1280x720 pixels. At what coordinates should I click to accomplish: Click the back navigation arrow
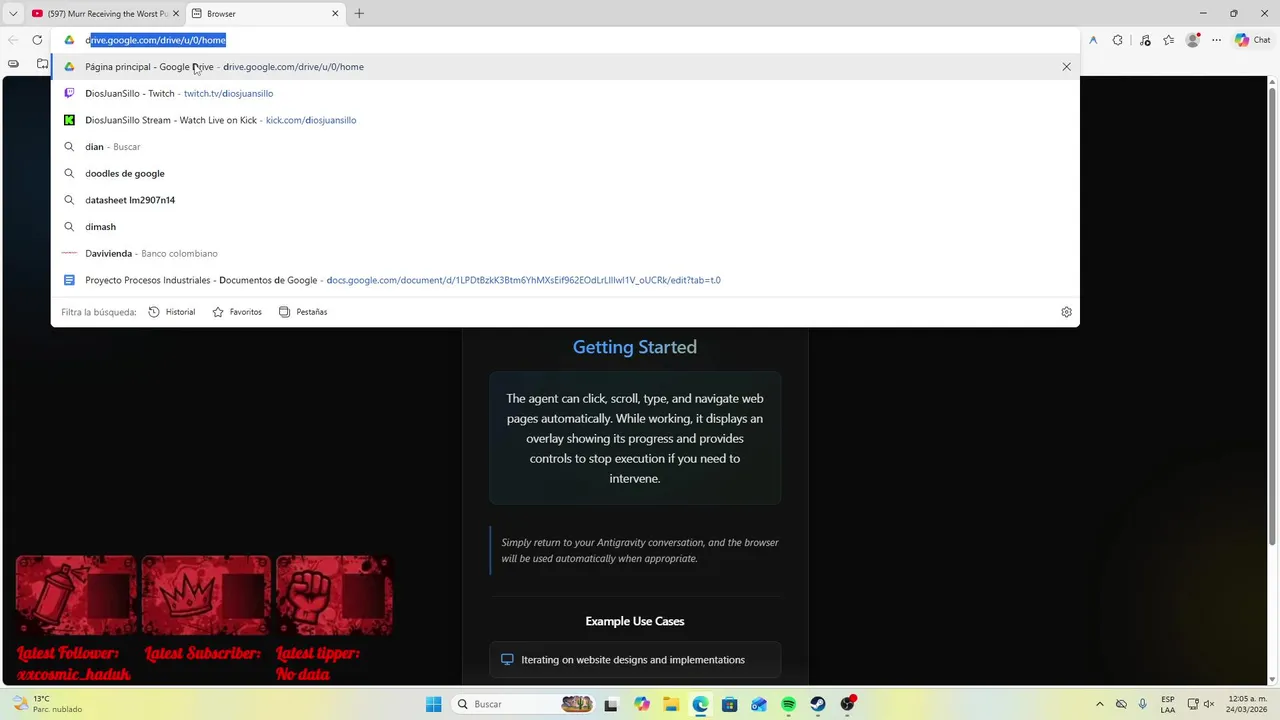[x=12, y=40]
